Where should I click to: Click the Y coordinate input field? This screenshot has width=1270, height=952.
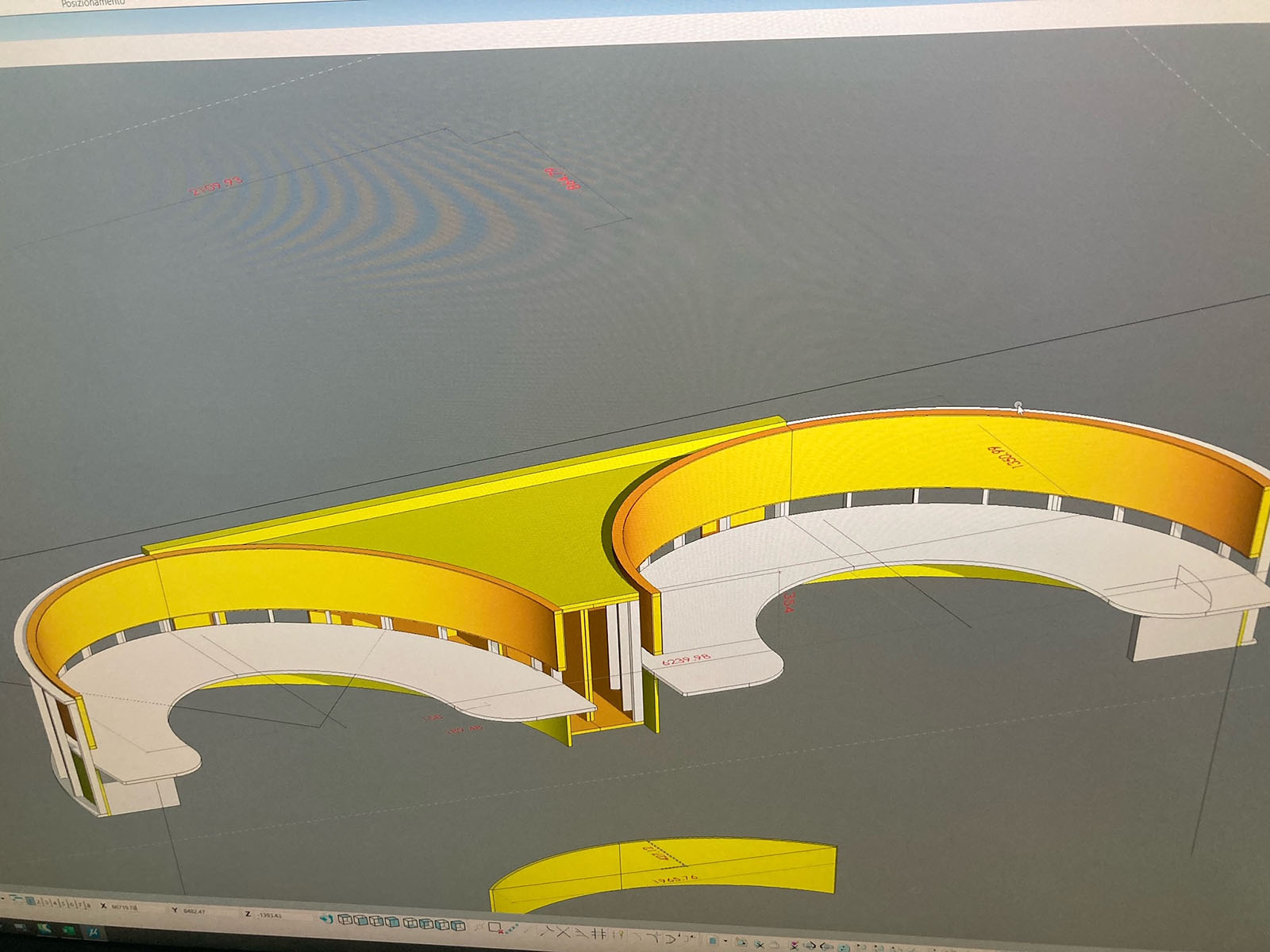198,912
